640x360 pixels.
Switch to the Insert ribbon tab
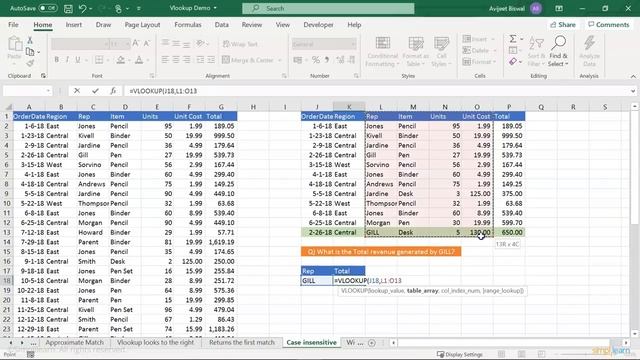(x=73, y=25)
